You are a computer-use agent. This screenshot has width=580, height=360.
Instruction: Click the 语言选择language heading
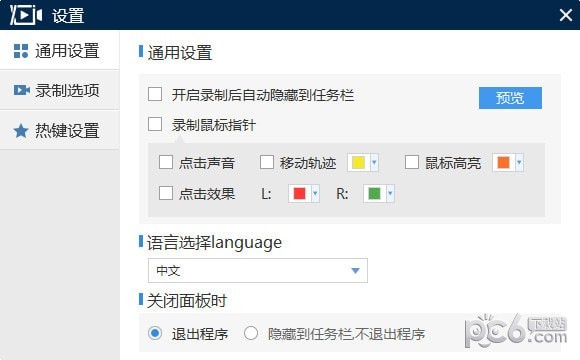[x=214, y=243]
